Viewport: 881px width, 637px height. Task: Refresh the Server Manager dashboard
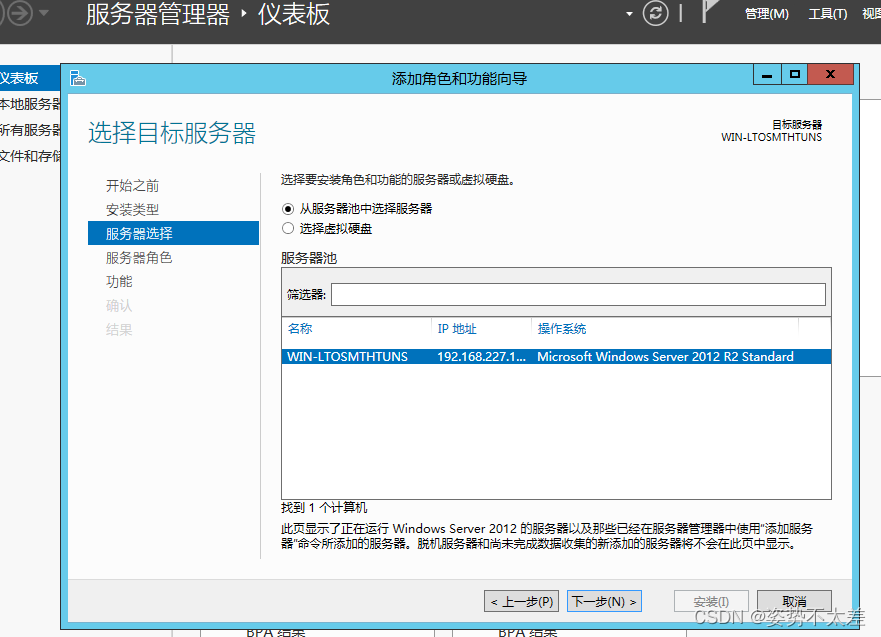tap(656, 13)
